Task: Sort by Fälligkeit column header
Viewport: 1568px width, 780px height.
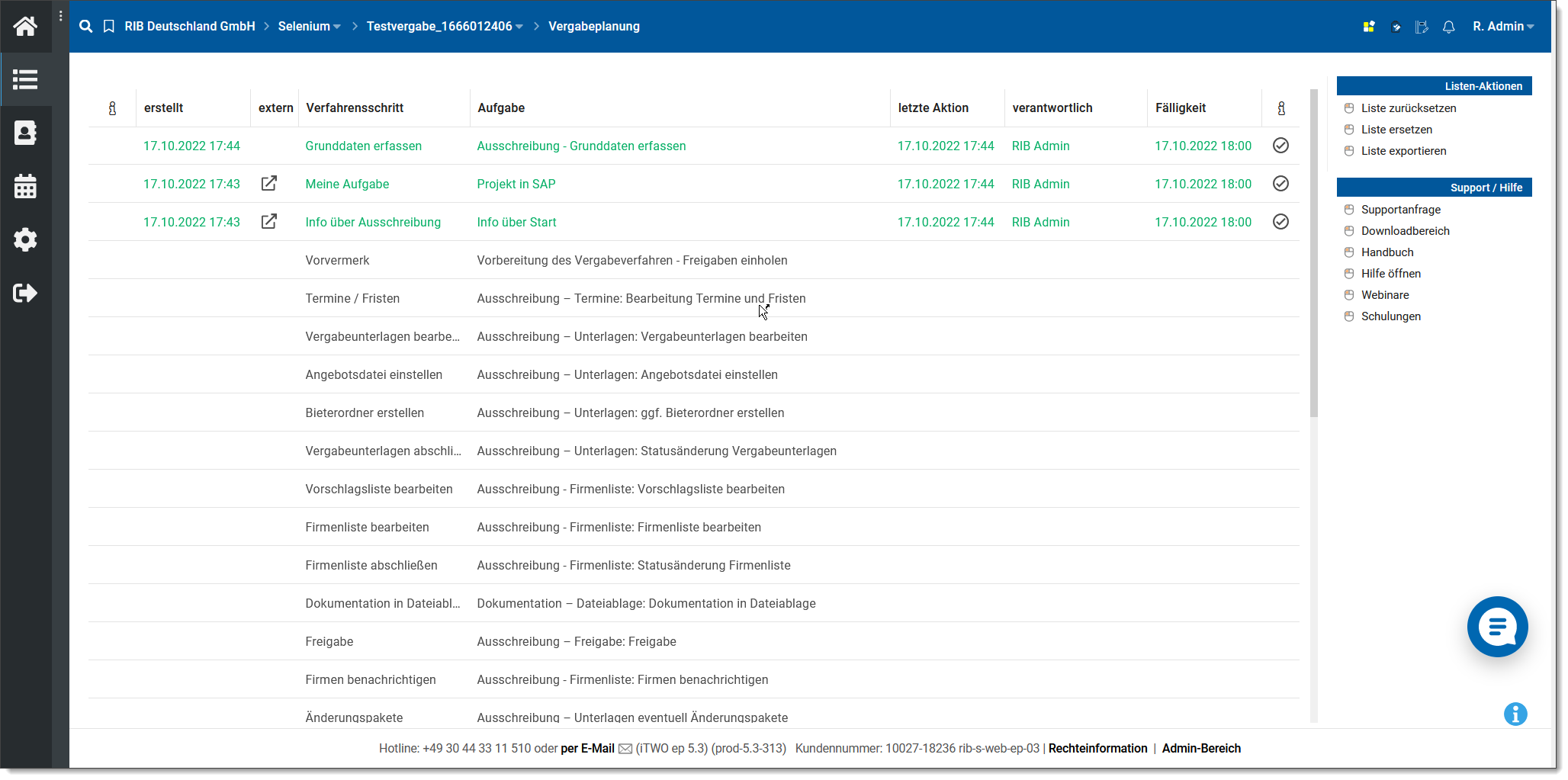Action: pyautogui.click(x=1181, y=108)
